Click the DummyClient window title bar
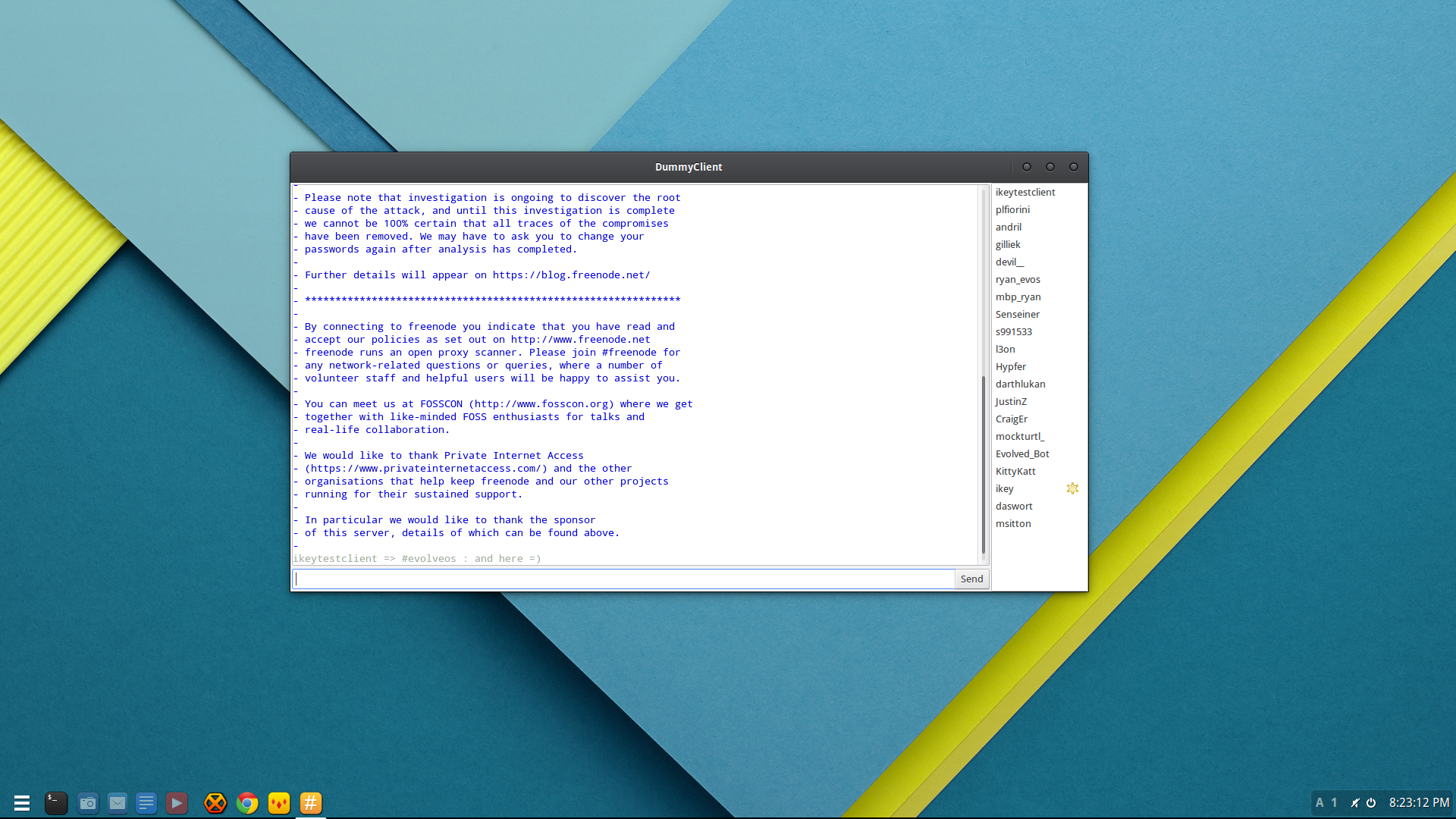This screenshot has width=1456, height=819. point(689,167)
